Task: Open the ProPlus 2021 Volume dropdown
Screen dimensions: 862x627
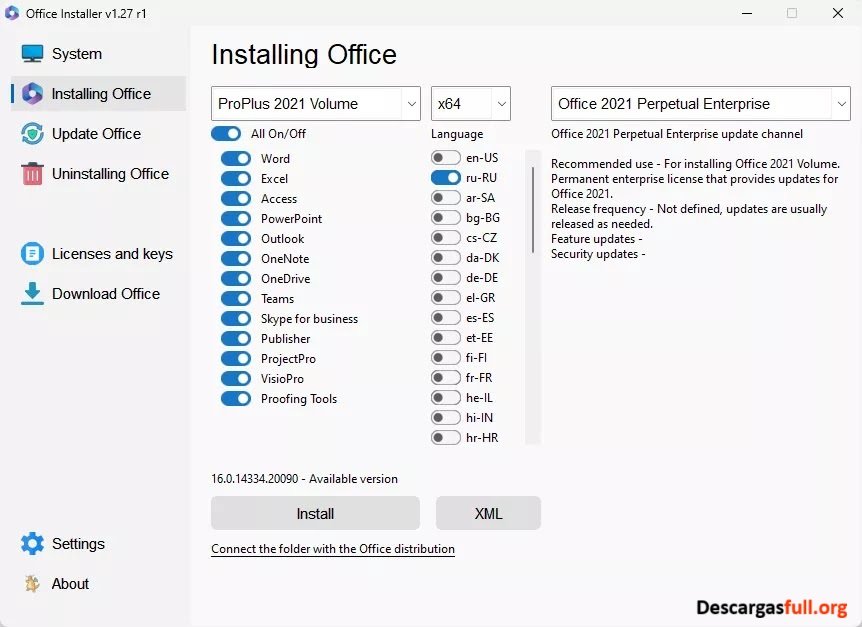Action: pyautogui.click(x=315, y=103)
